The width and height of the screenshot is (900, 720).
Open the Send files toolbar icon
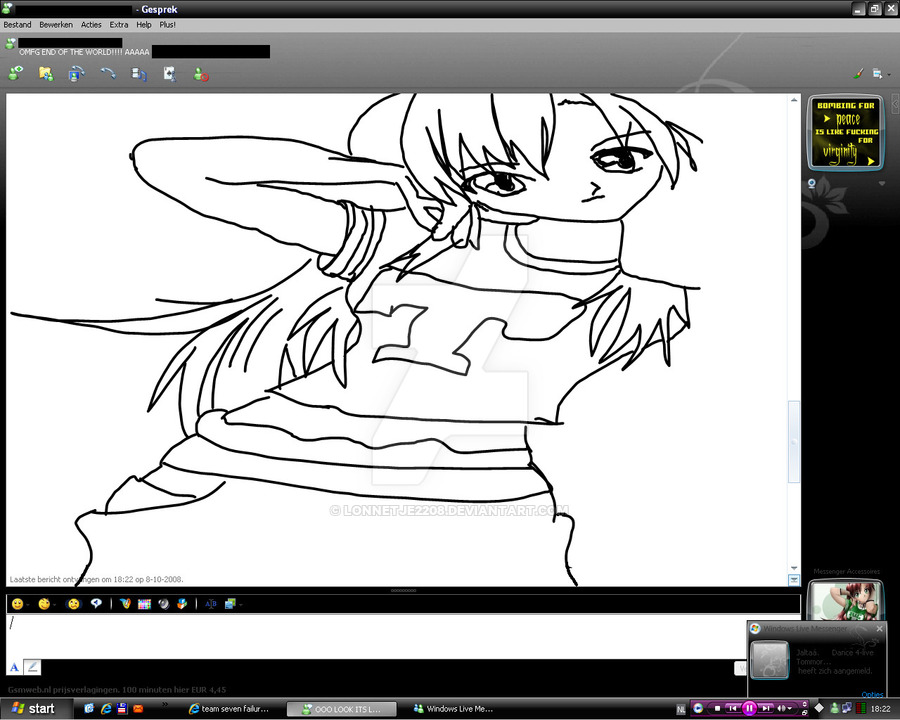pyautogui.click(x=46, y=72)
